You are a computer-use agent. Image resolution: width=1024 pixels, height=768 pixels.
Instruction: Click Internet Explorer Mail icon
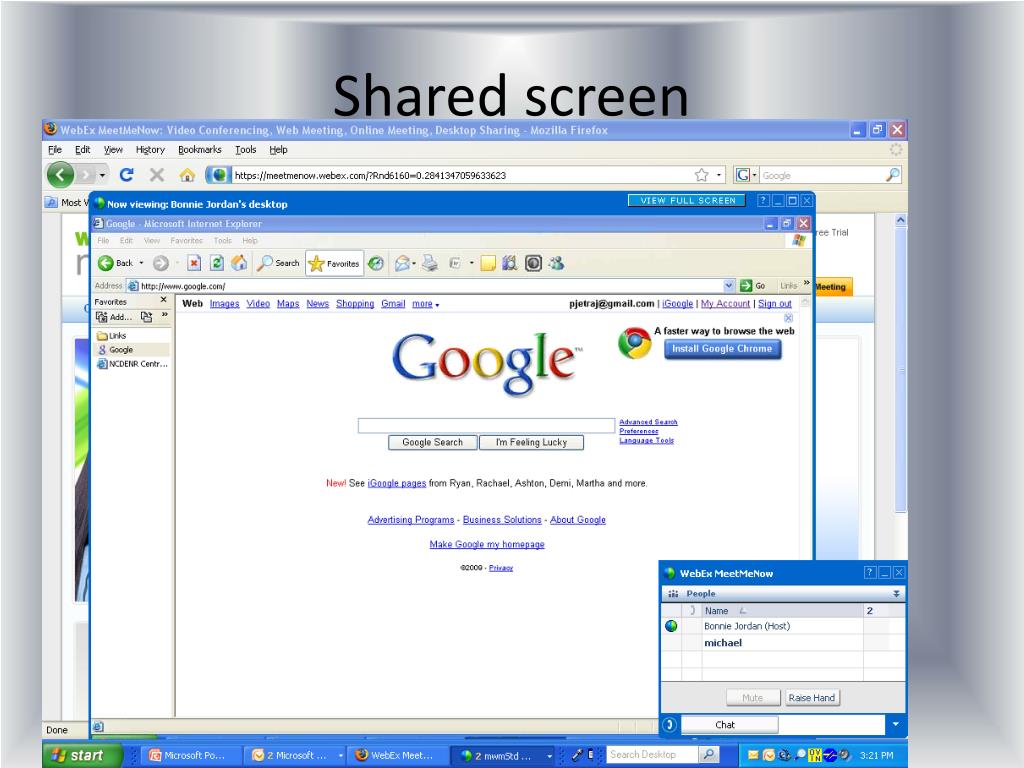click(402, 263)
